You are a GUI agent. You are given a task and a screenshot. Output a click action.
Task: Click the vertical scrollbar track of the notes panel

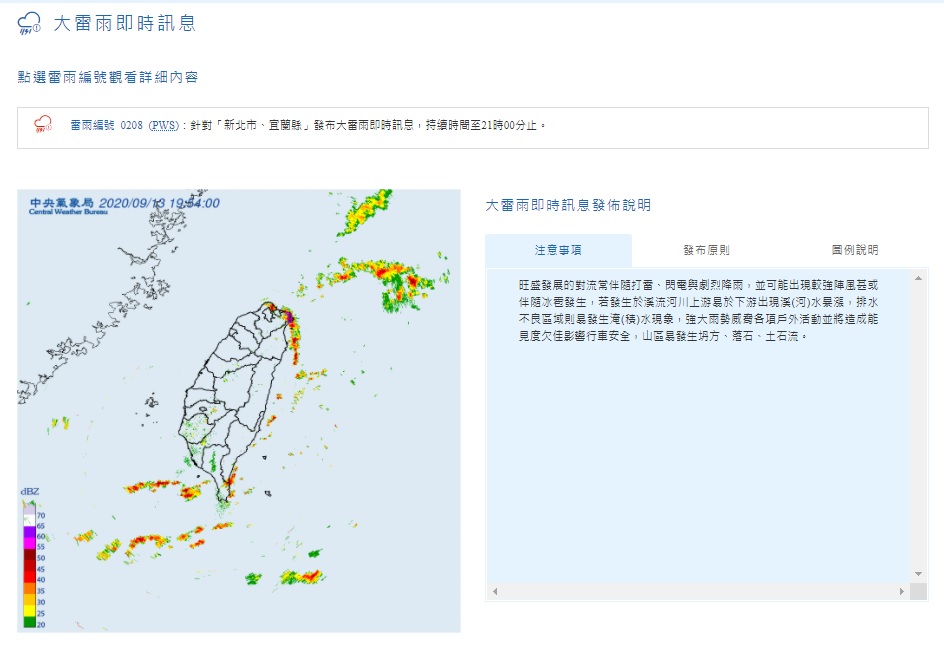(x=918, y=420)
